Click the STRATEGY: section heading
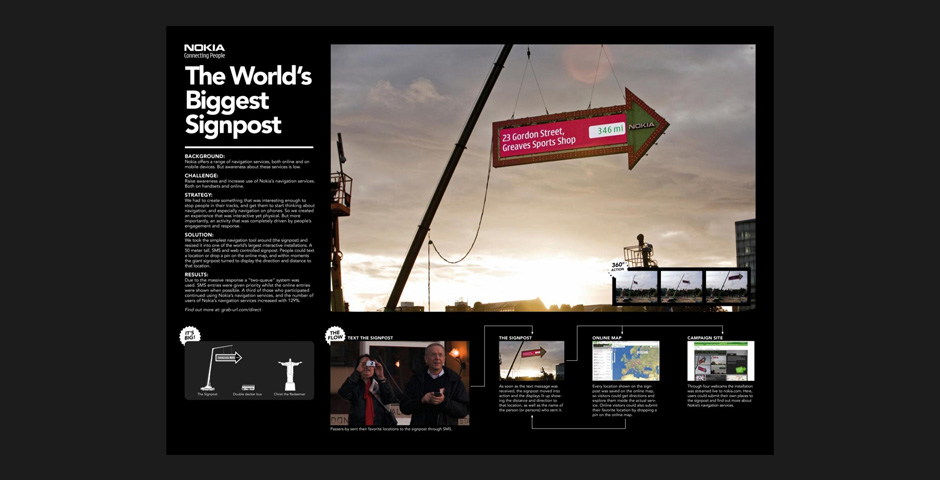940x480 pixels. click(199, 195)
